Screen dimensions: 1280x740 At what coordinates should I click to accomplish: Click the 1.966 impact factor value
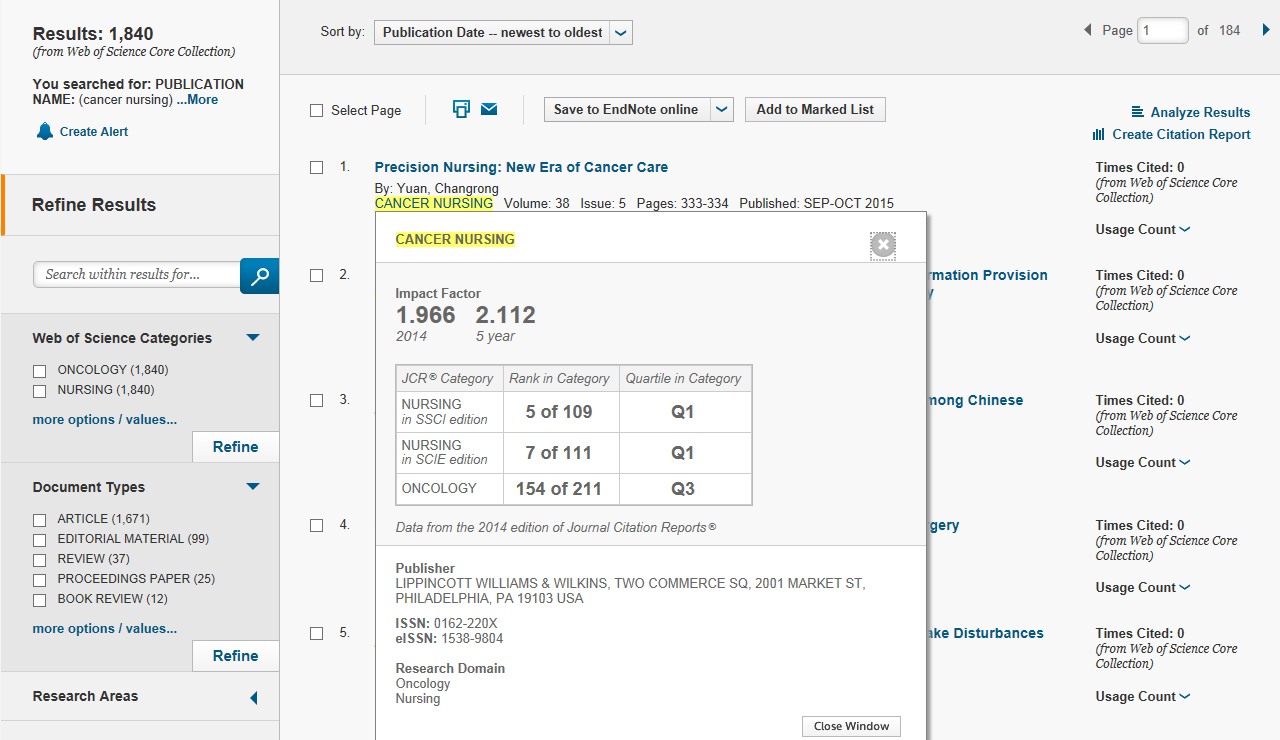point(426,315)
